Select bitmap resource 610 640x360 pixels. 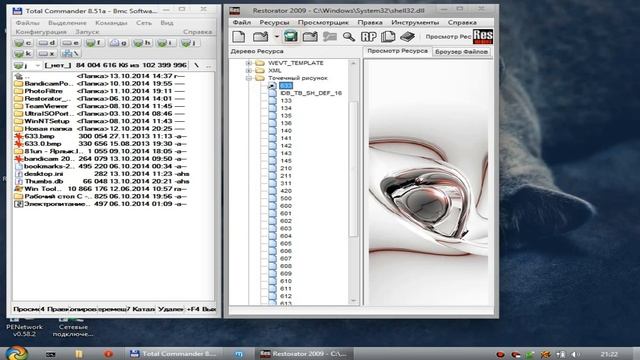[x=286, y=281]
